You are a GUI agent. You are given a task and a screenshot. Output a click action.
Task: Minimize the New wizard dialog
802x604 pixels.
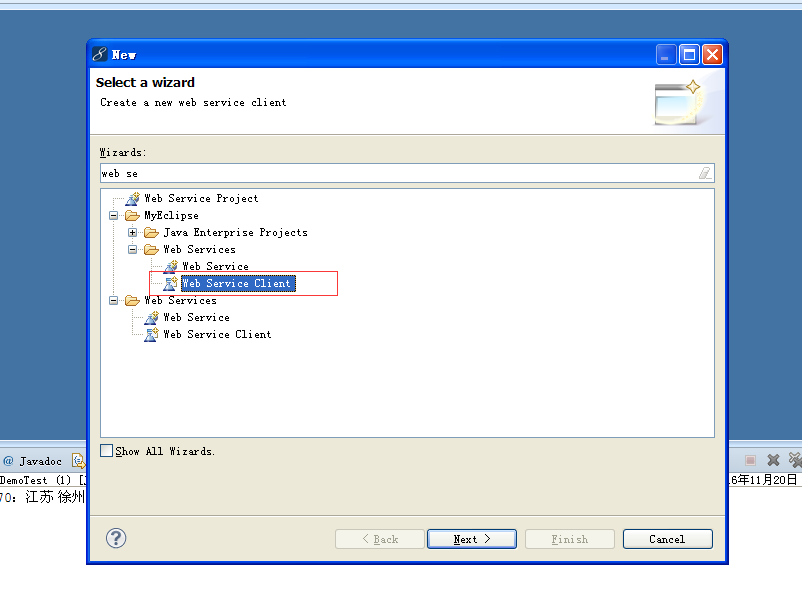pos(666,54)
